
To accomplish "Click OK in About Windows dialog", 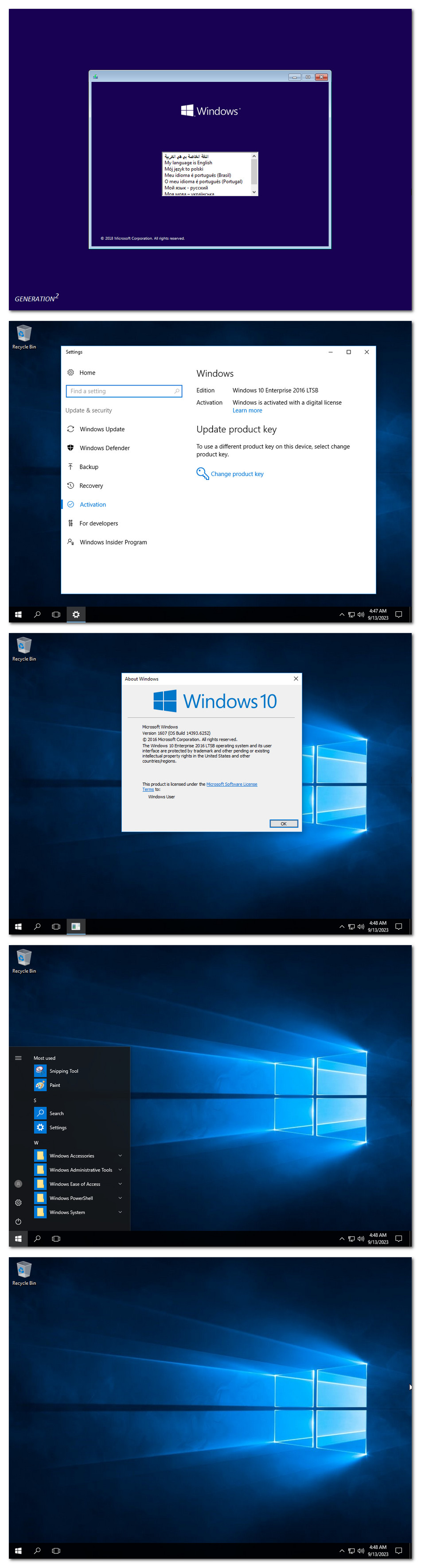I will 284,823.
